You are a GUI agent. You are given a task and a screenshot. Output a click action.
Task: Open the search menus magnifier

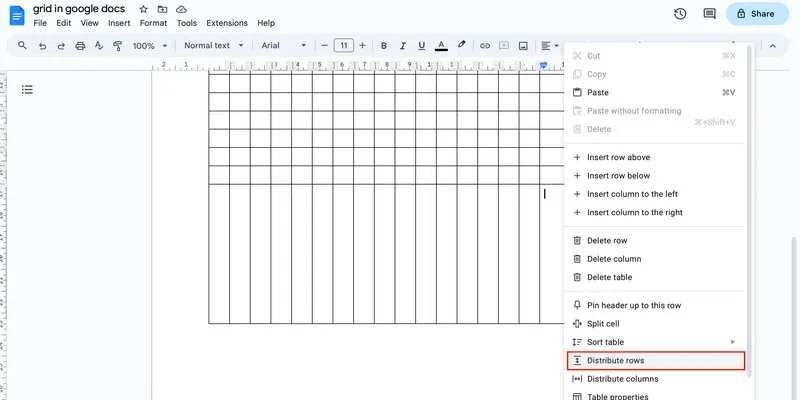(22, 45)
